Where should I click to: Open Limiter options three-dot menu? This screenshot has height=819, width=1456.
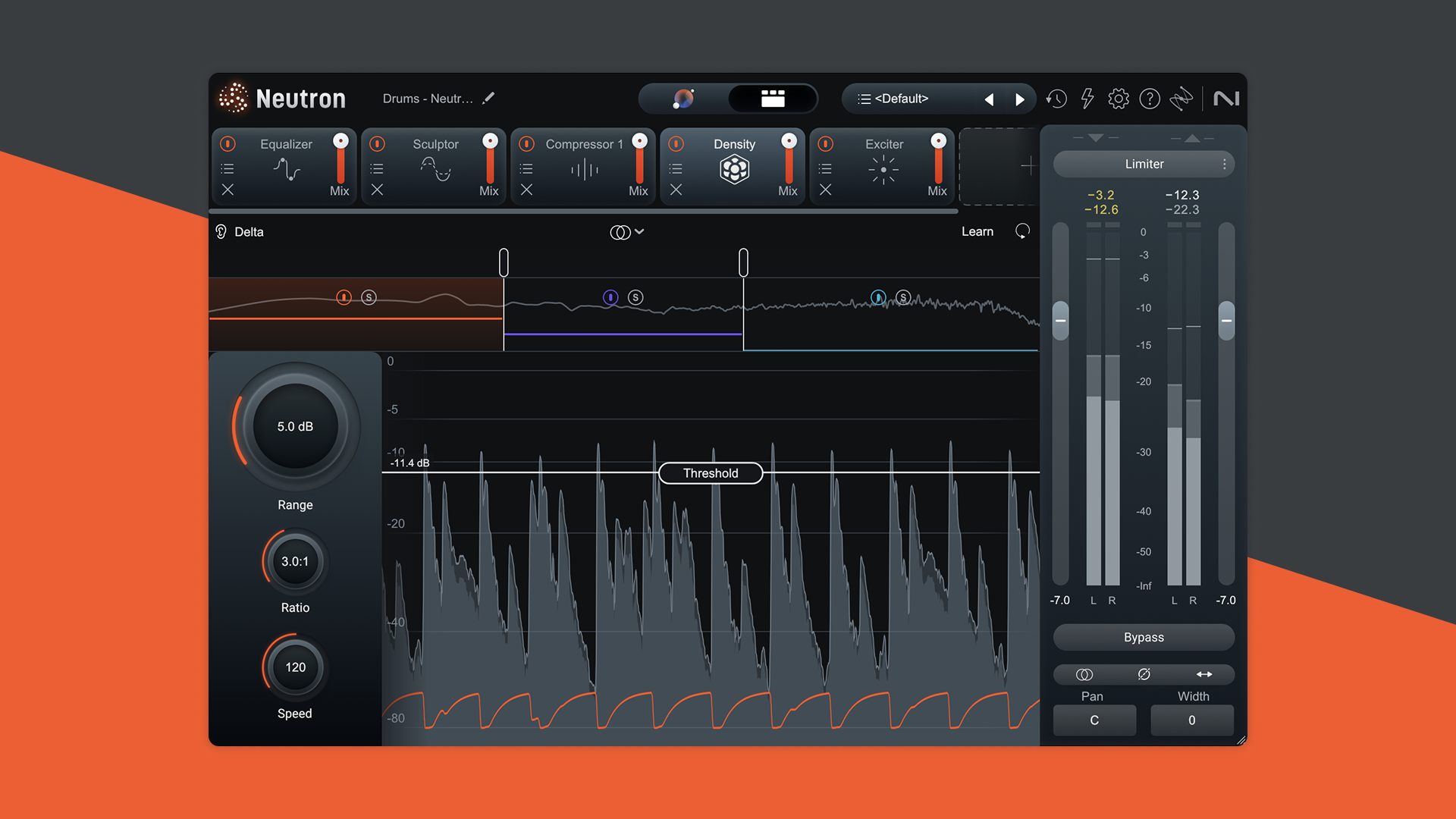click(1224, 164)
